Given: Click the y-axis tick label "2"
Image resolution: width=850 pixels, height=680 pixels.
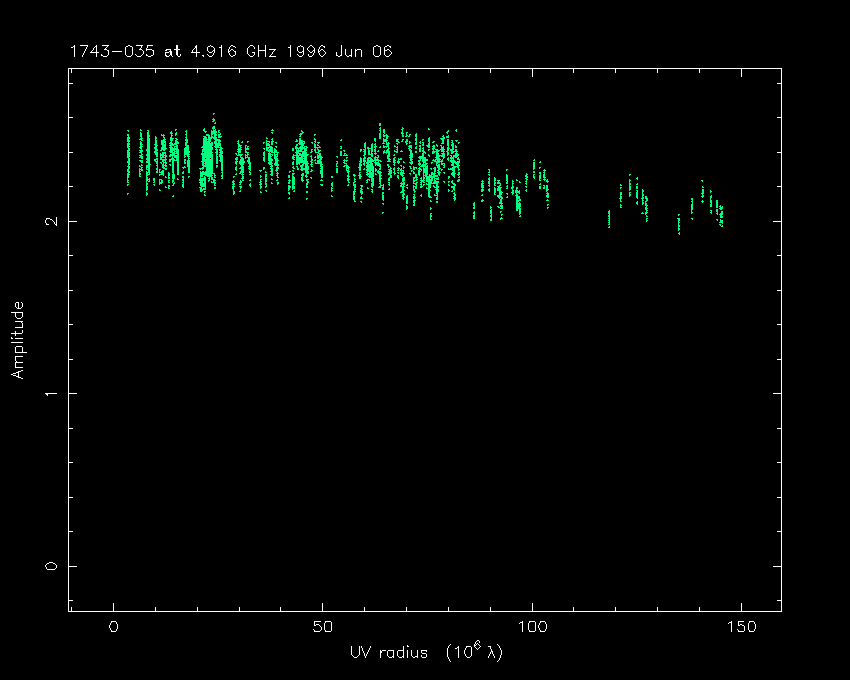Looking at the screenshot, I should 52,221.
